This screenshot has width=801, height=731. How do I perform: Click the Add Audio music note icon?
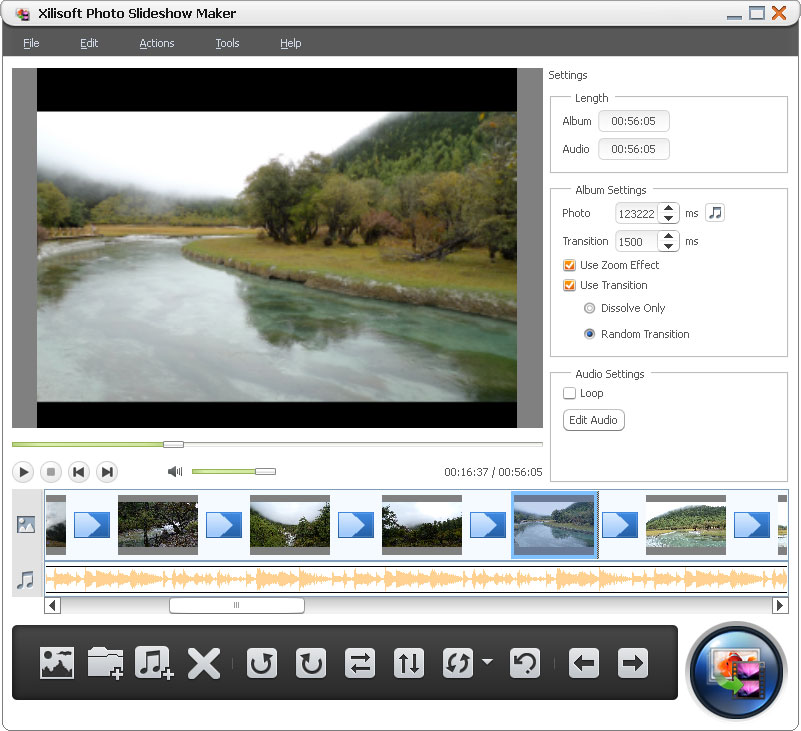[x=154, y=663]
